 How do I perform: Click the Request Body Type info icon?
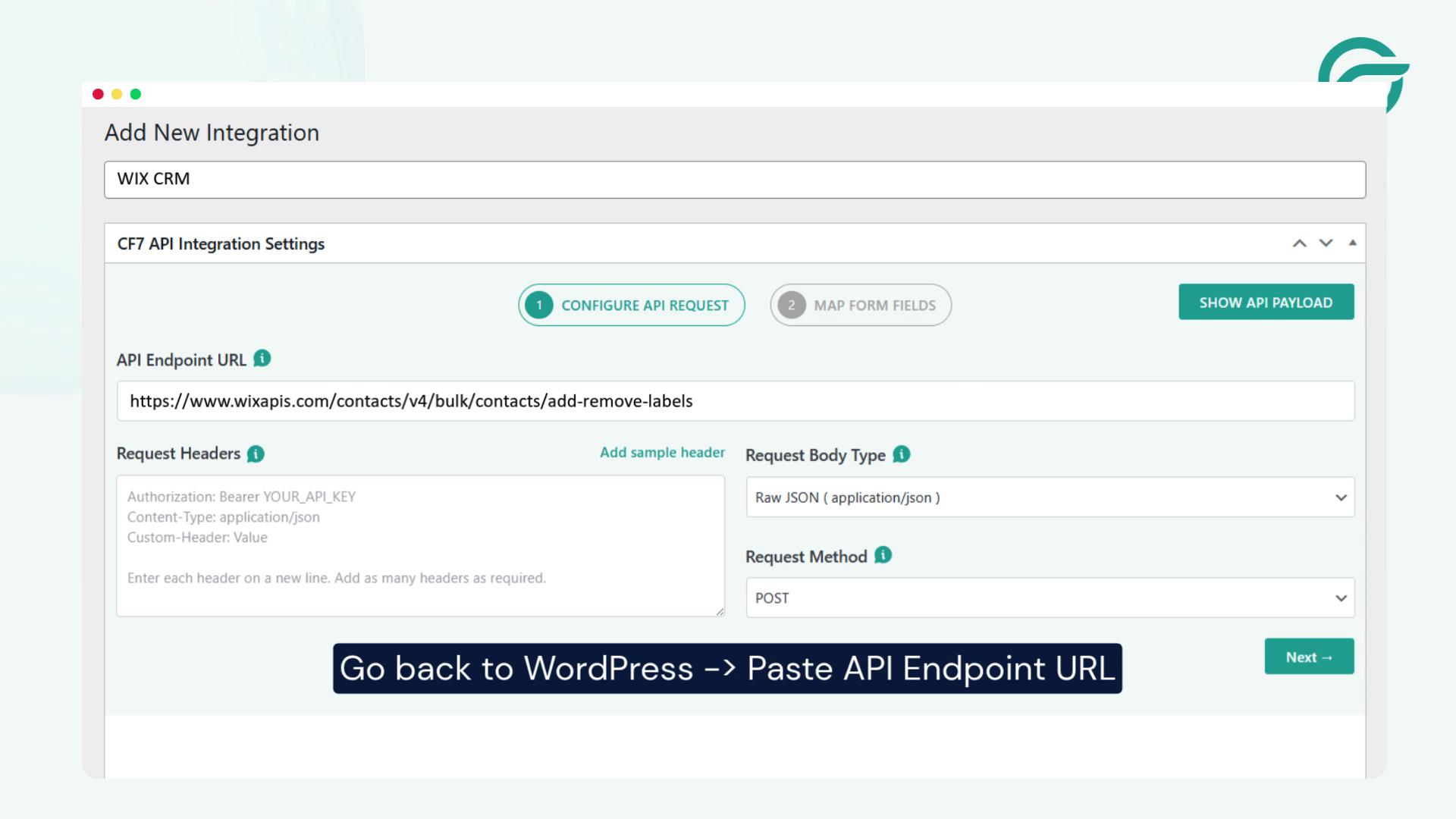tap(902, 454)
